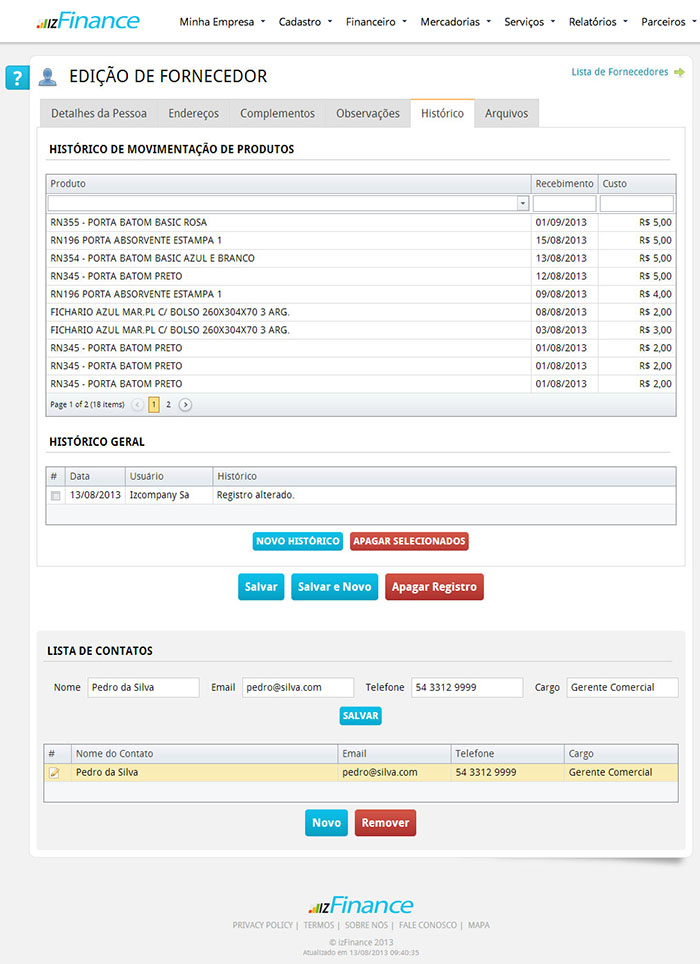Select page 2 in product history pager
The image size is (700, 964).
[x=168, y=405]
